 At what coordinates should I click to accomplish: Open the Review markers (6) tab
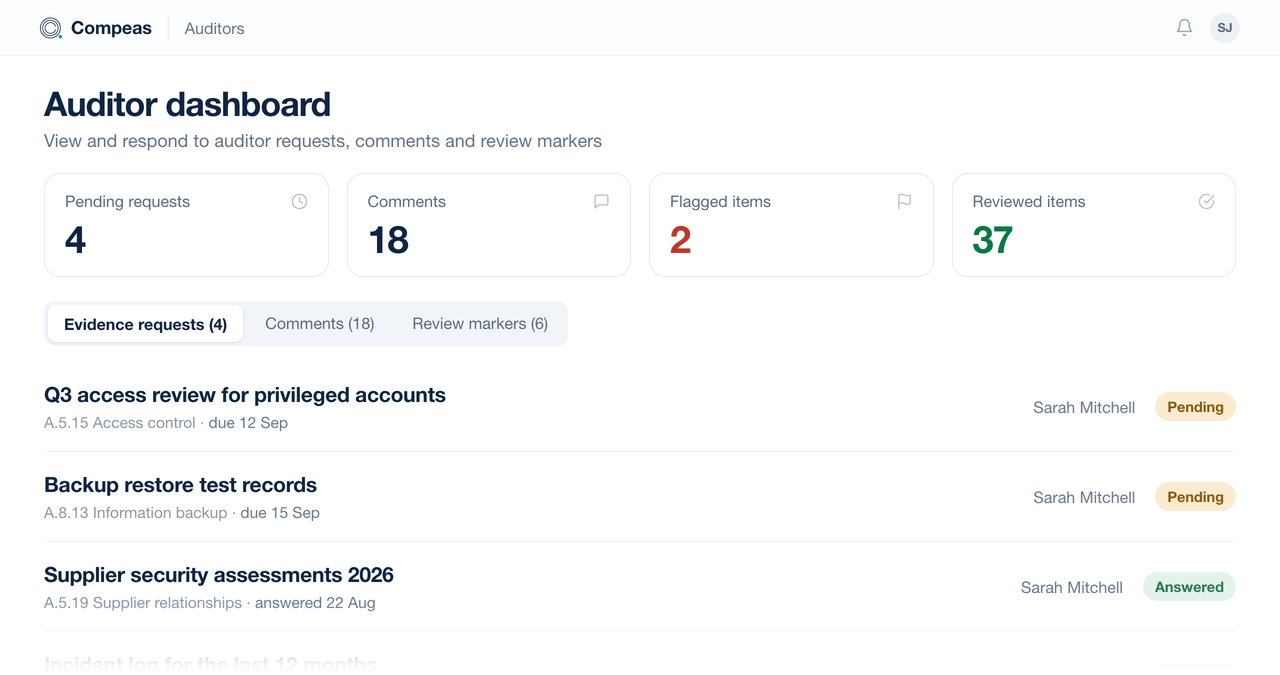pos(480,324)
